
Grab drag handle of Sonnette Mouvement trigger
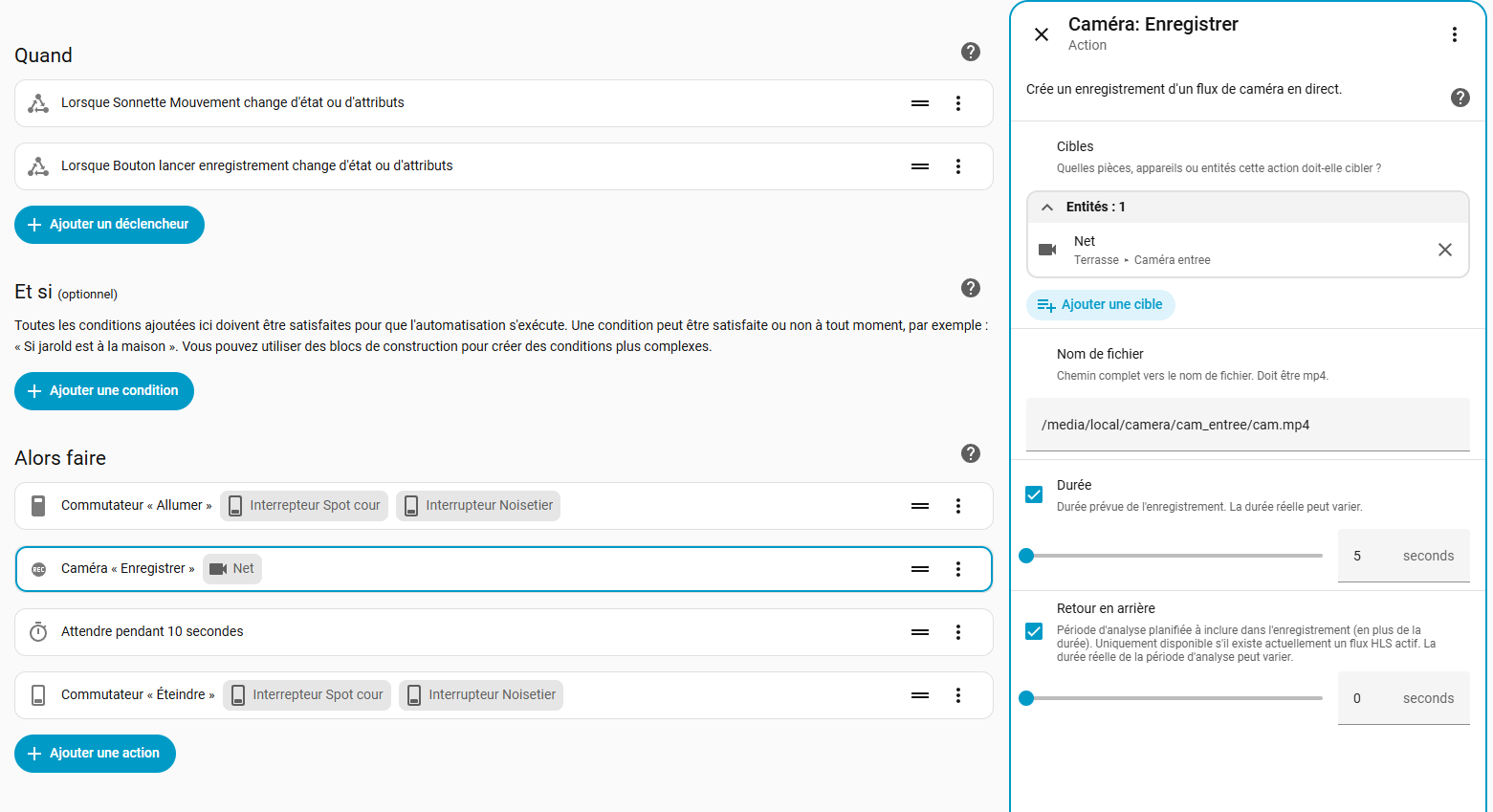click(919, 103)
